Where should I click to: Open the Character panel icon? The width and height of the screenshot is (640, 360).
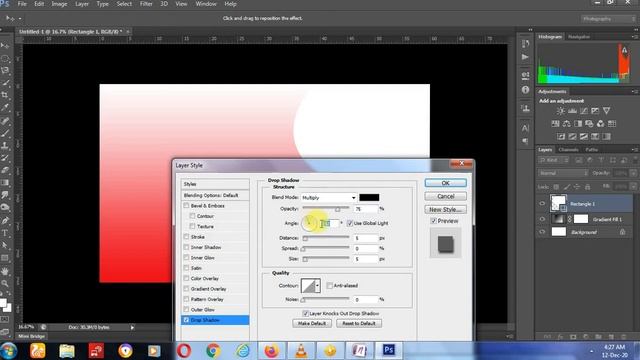pos(525,128)
